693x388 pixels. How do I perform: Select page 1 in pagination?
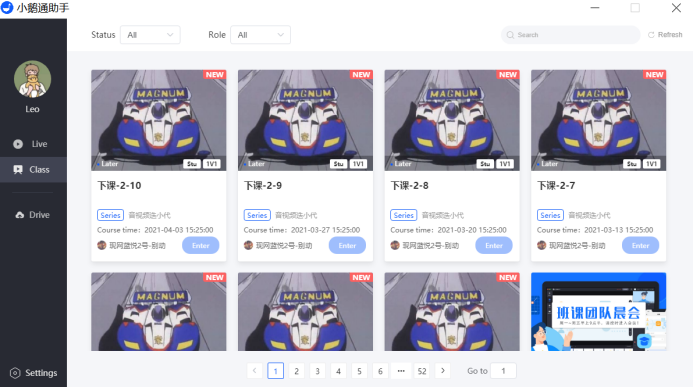coord(276,371)
